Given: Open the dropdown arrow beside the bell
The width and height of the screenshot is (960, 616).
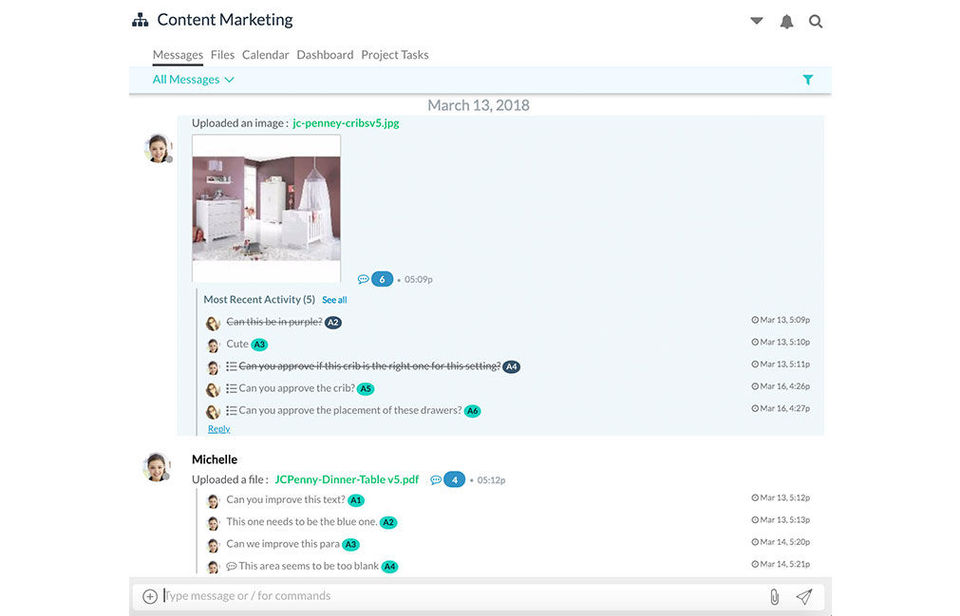Looking at the screenshot, I should coord(757,21).
